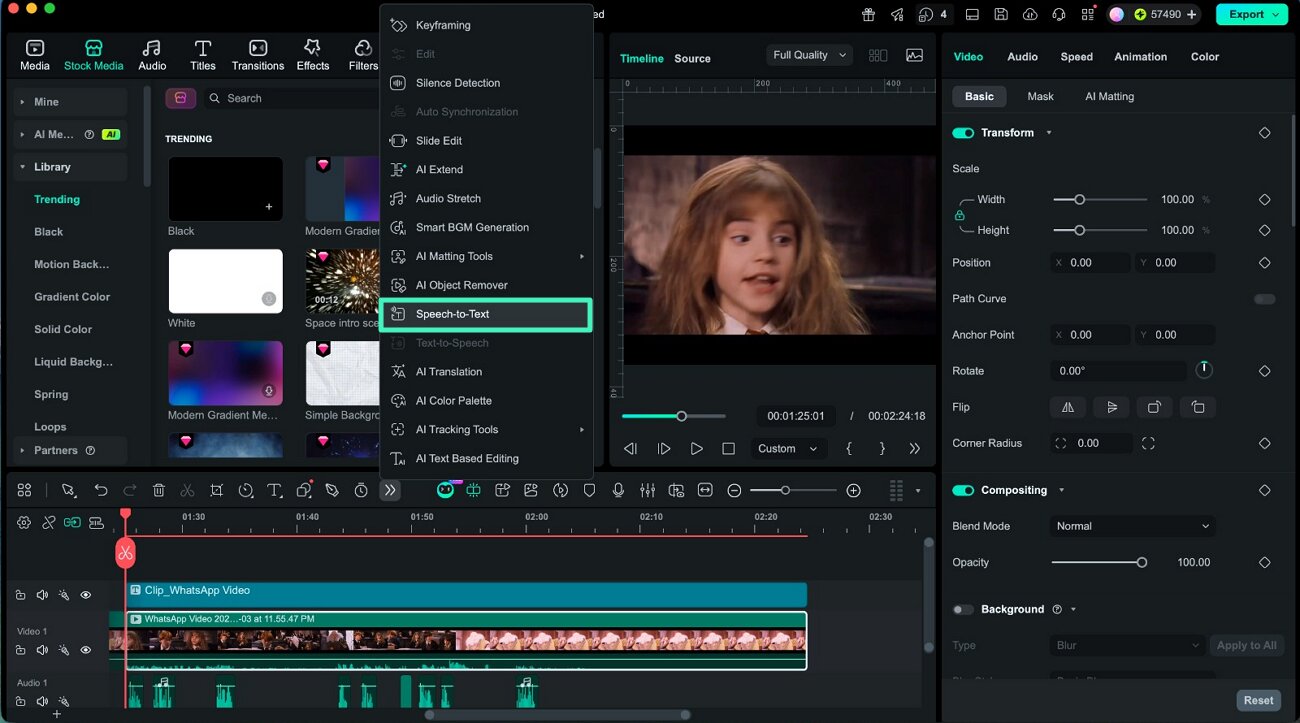Image resolution: width=1300 pixels, height=723 pixels.
Task: Switch to the Source preview tab
Action: click(692, 59)
